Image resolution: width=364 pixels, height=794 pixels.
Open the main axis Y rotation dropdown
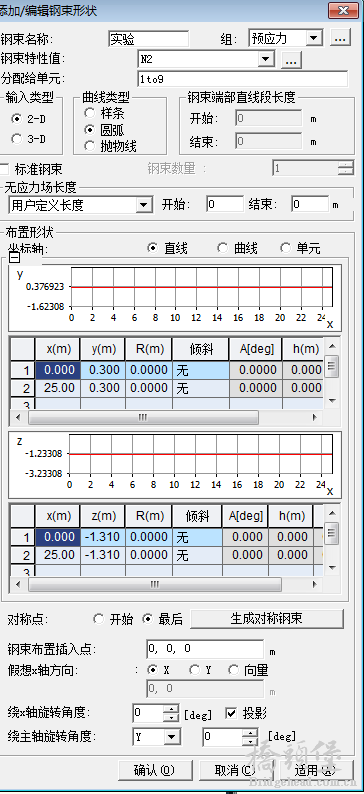pyautogui.click(x=173, y=736)
